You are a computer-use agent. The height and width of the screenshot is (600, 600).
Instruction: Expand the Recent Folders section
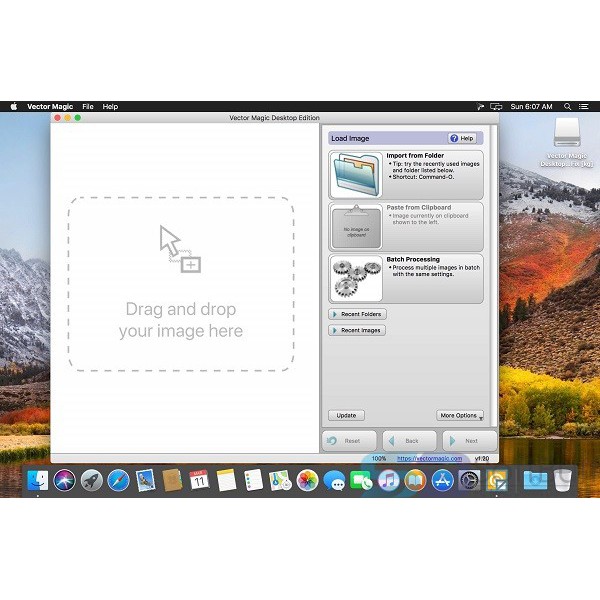(357, 314)
